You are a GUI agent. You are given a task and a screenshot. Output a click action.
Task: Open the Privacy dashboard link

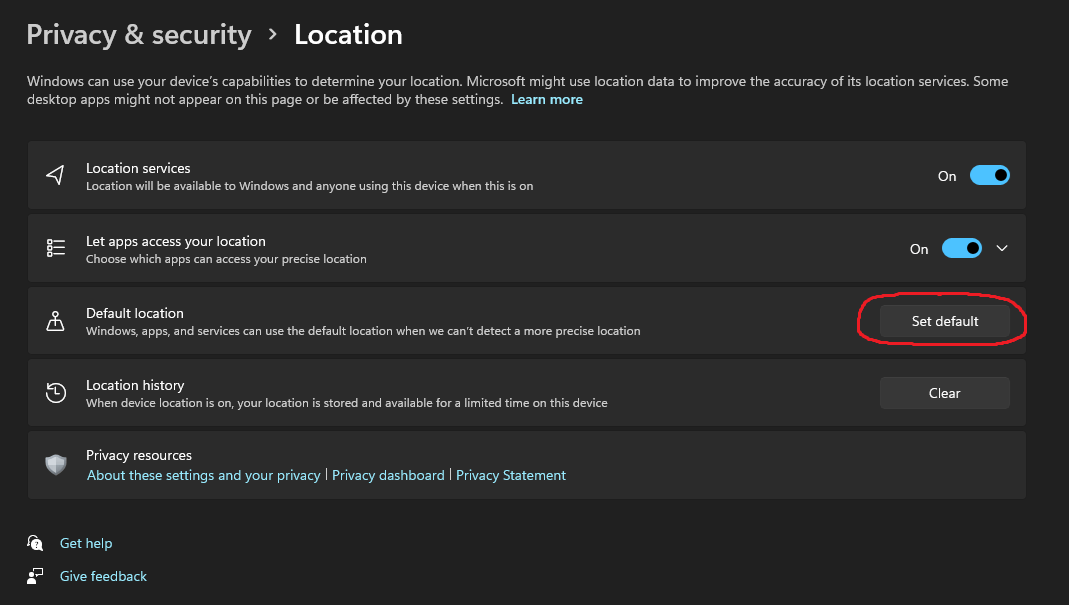coord(388,475)
